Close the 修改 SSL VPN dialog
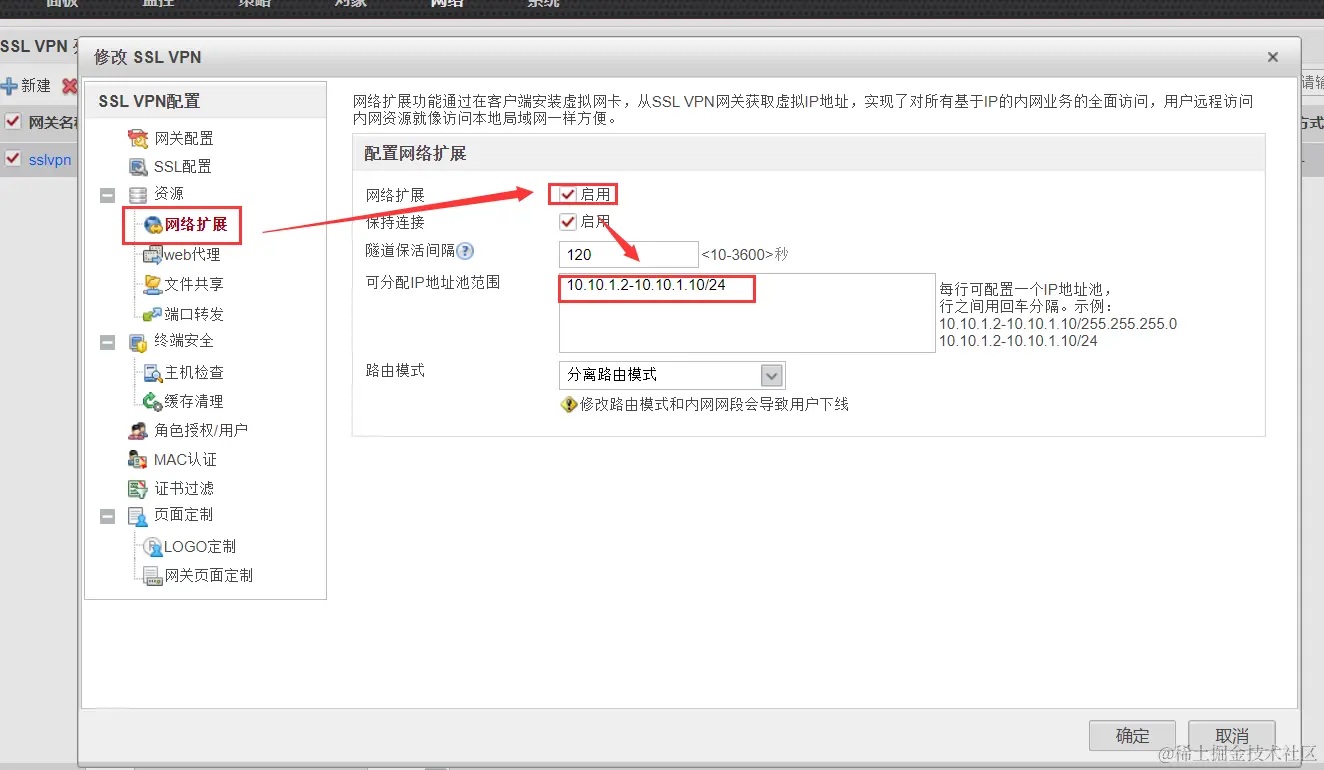The height and width of the screenshot is (770, 1324). coord(1272,58)
